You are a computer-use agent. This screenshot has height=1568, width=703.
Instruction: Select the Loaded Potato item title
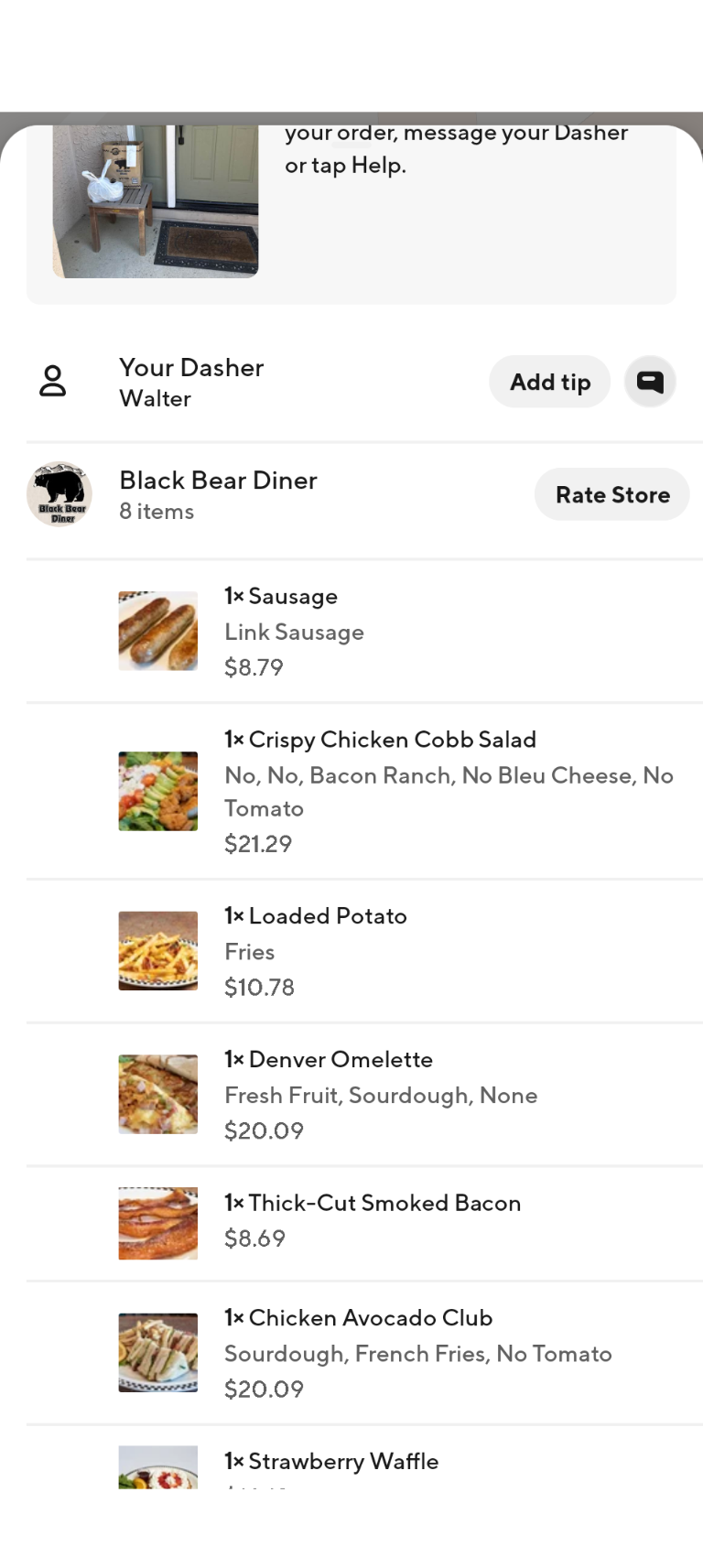[316, 915]
